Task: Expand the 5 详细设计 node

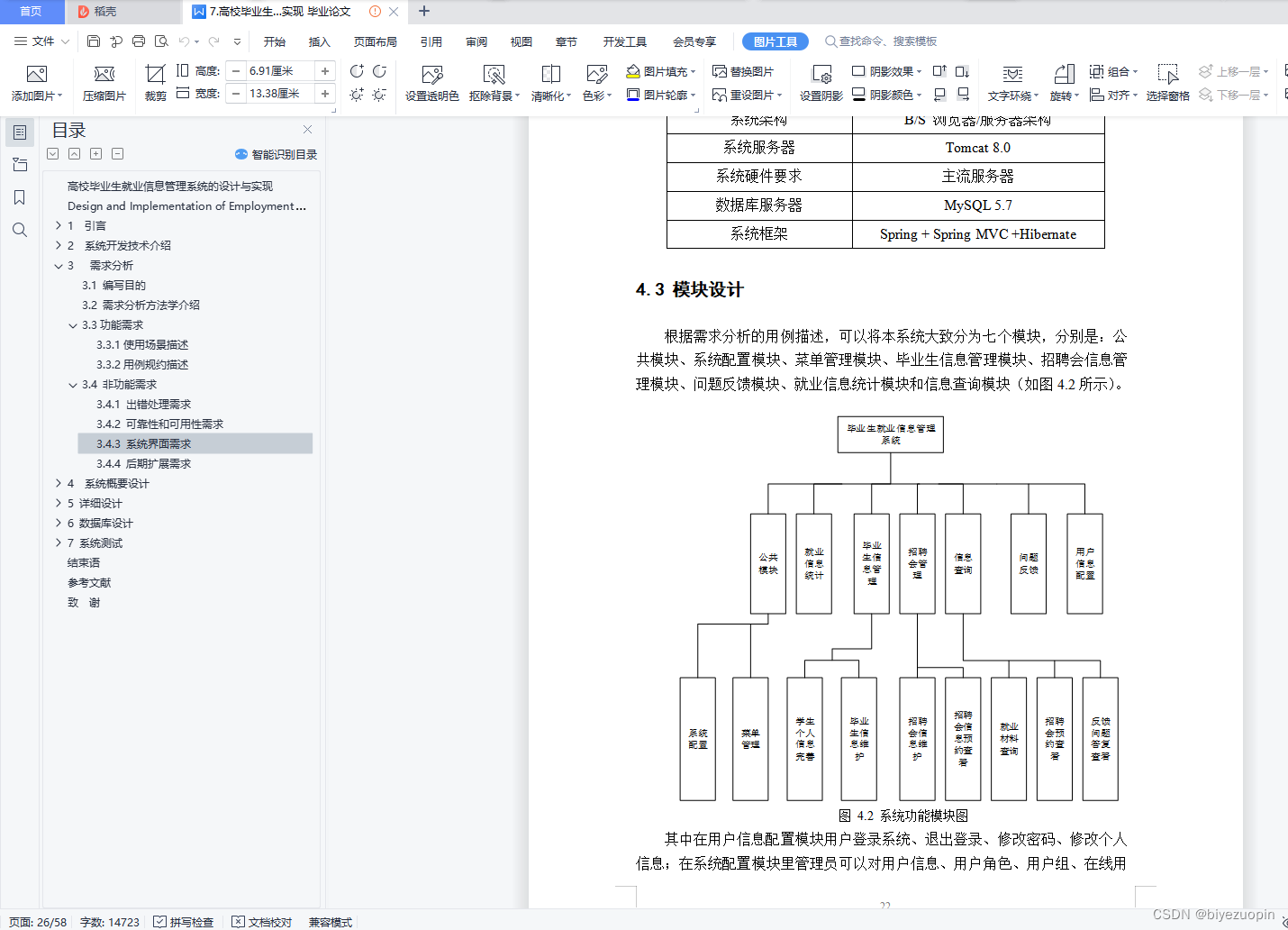Action: pos(59,504)
